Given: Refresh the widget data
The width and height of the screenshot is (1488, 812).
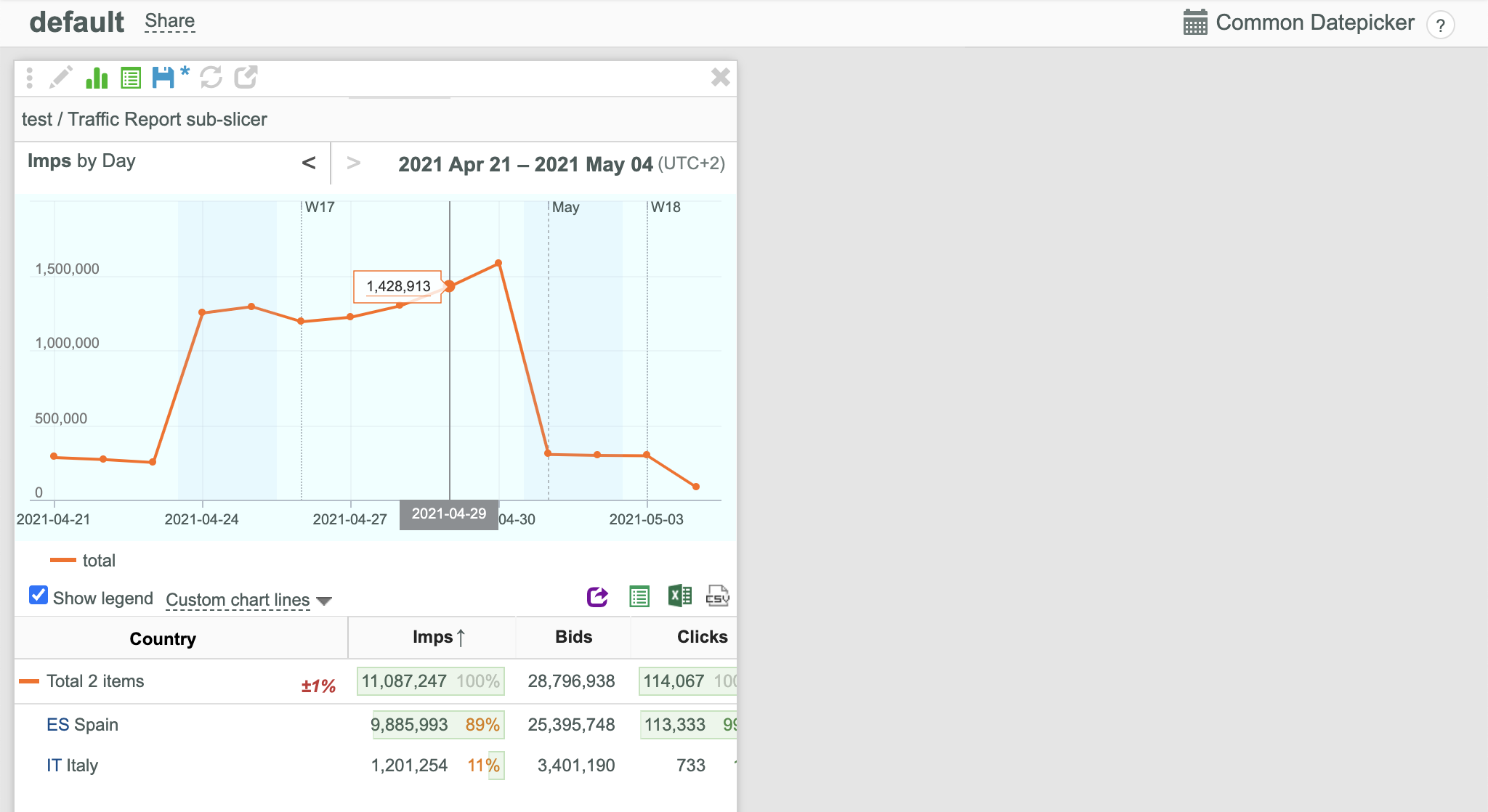Looking at the screenshot, I should tap(211, 77).
